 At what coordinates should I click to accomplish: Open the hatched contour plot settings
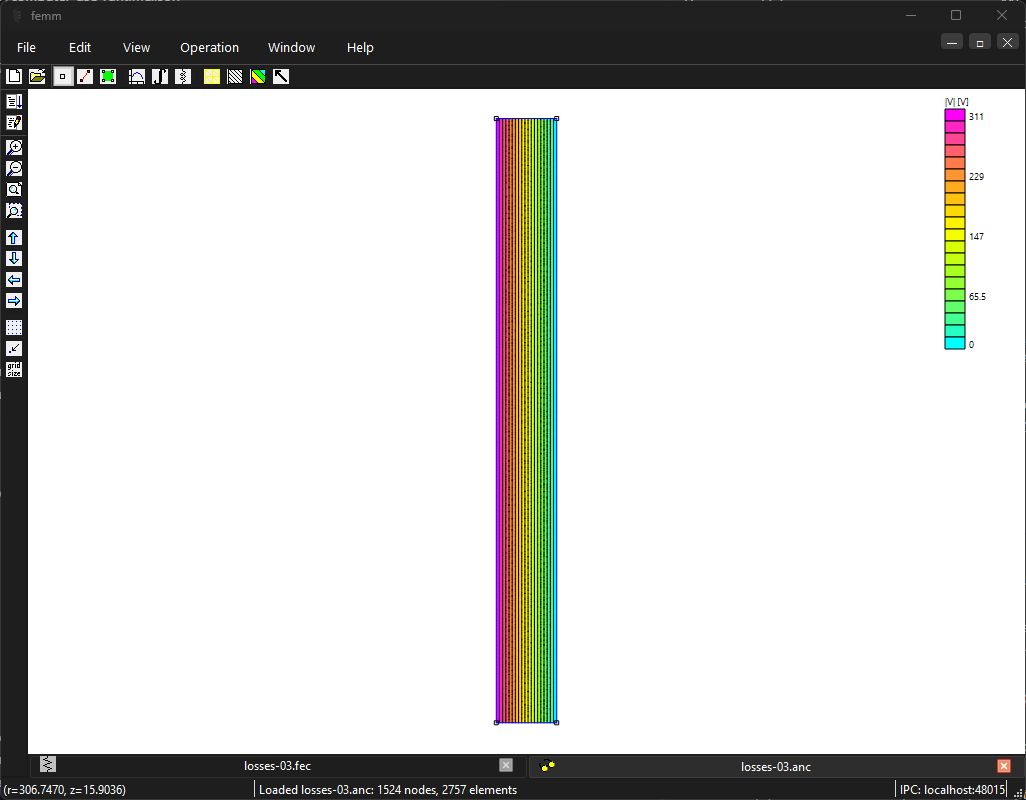pyautogui.click(x=235, y=77)
